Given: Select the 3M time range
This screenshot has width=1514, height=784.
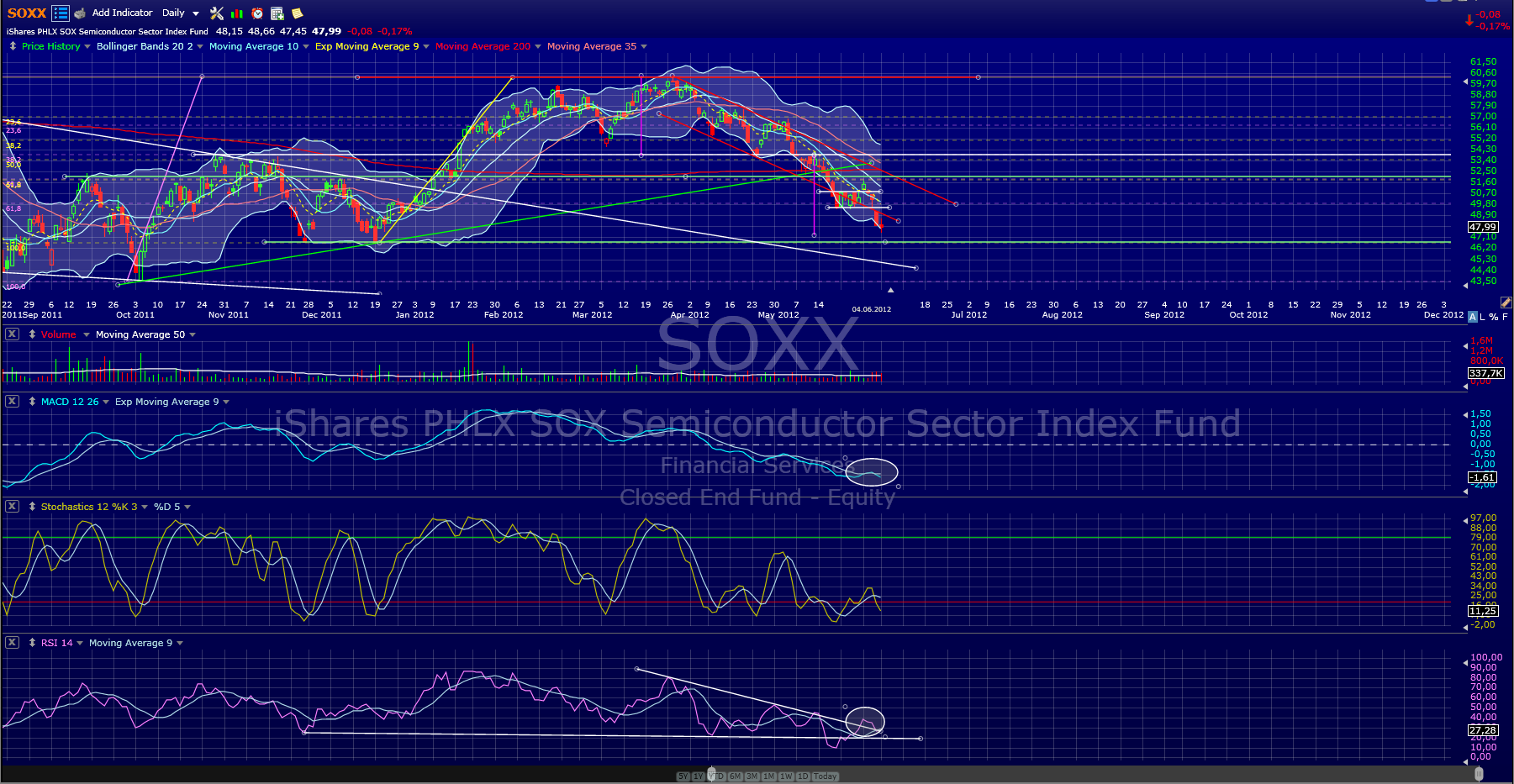Looking at the screenshot, I should [752, 776].
